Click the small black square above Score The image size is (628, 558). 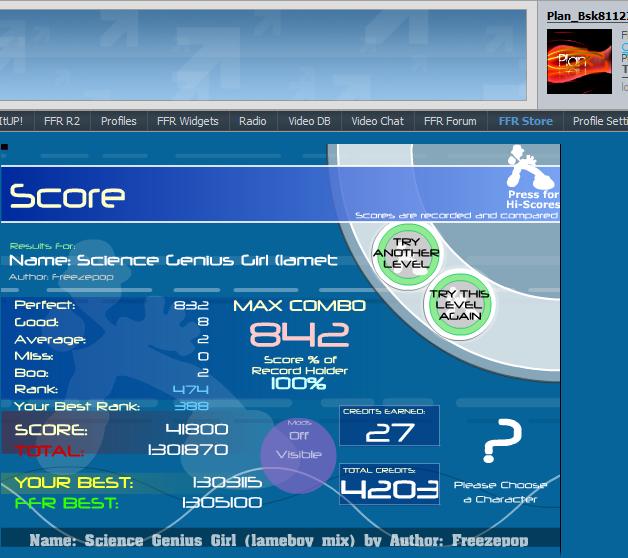(x=4, y=147)
